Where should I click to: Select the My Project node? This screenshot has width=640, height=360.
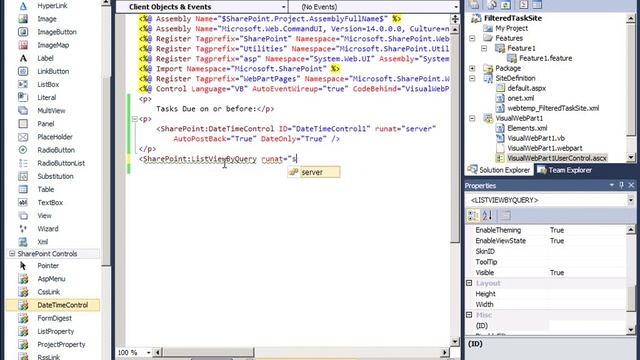pos(511,28)
